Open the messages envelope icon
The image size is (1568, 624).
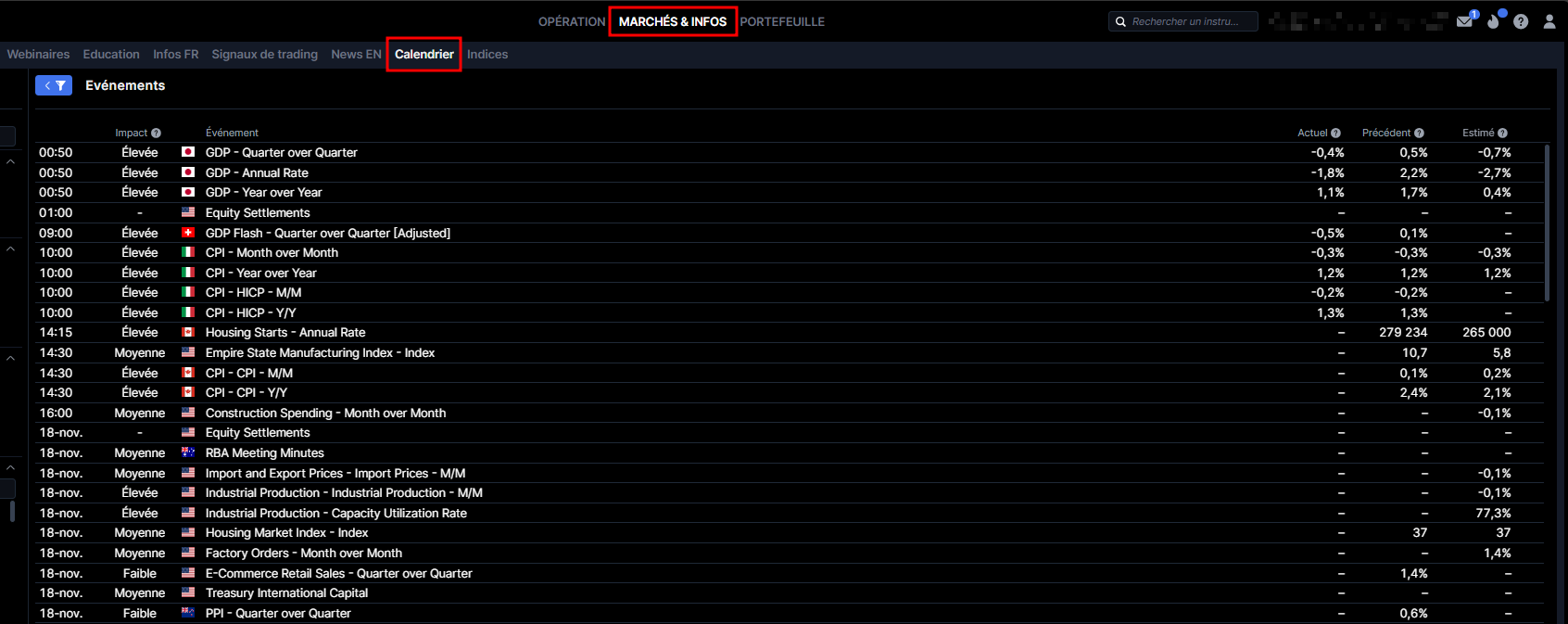[x=1464, y=21]
